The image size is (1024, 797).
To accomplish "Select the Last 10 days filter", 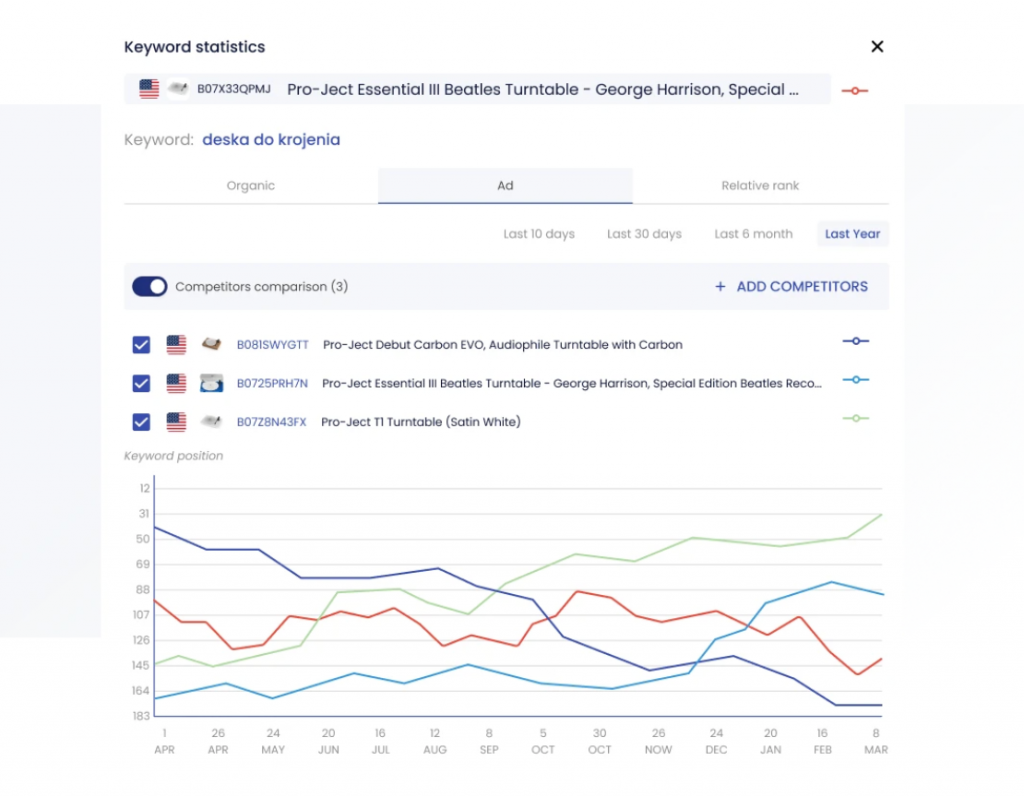I will [538, 233].
